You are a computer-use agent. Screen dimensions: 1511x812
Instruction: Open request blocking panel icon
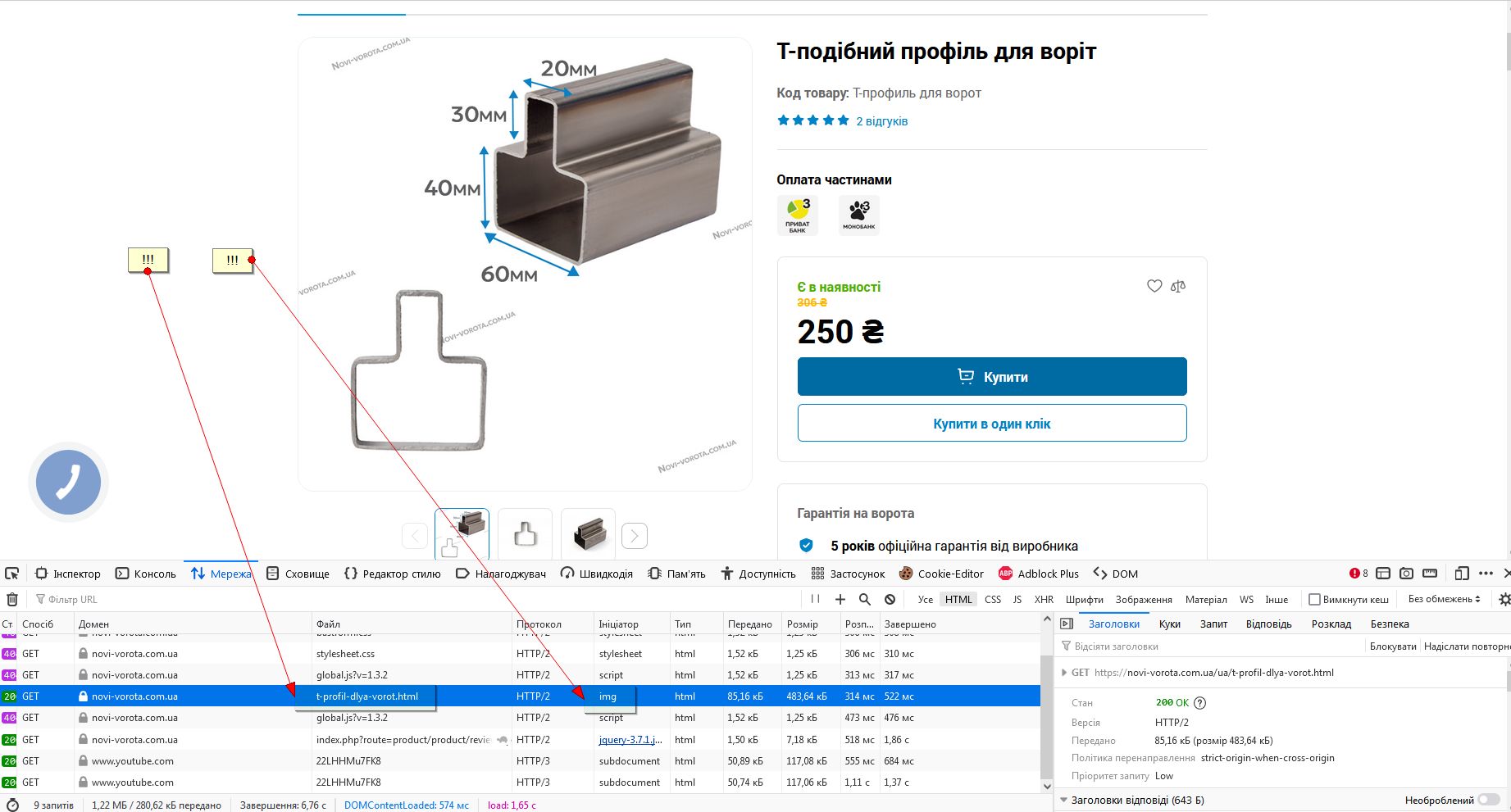[890, 600]
